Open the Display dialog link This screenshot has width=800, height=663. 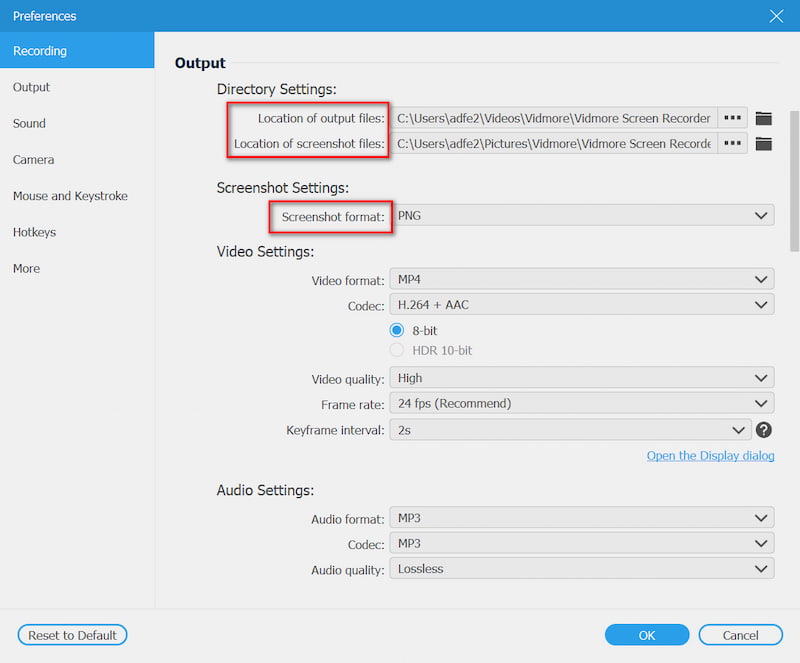(x=710, y=456)
